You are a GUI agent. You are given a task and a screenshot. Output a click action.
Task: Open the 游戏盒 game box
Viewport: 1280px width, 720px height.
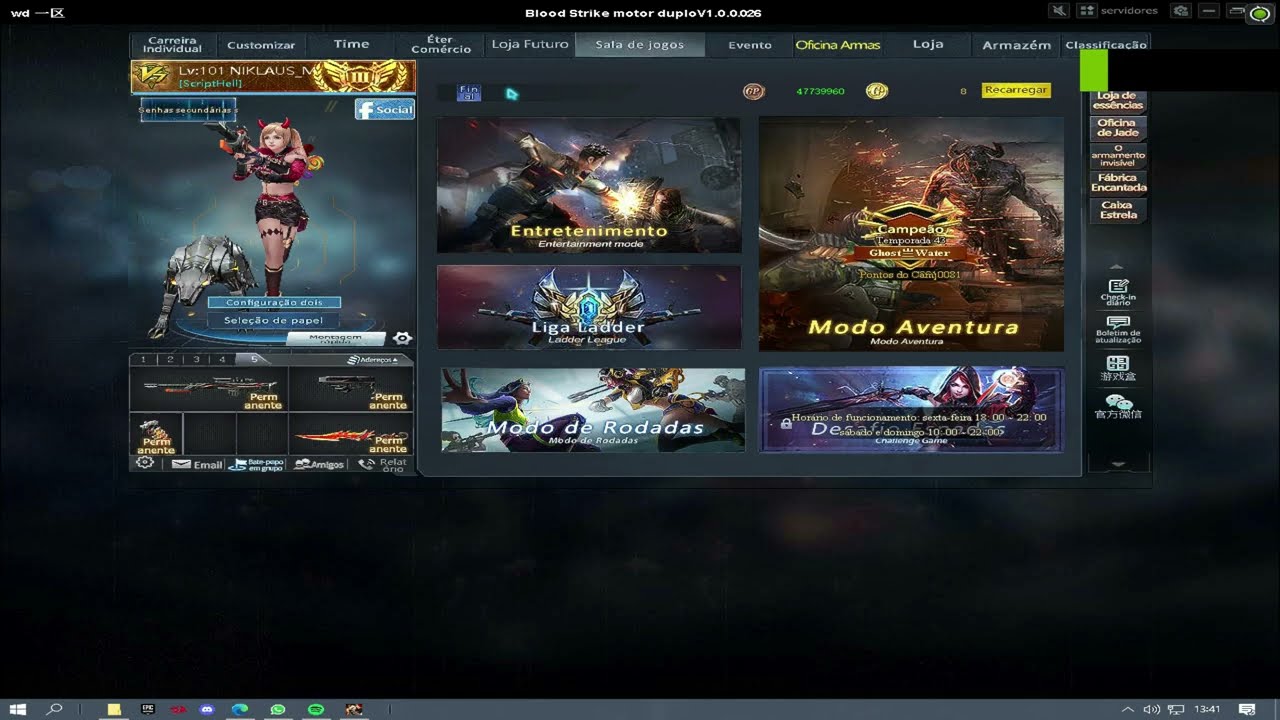[1118, 369]
